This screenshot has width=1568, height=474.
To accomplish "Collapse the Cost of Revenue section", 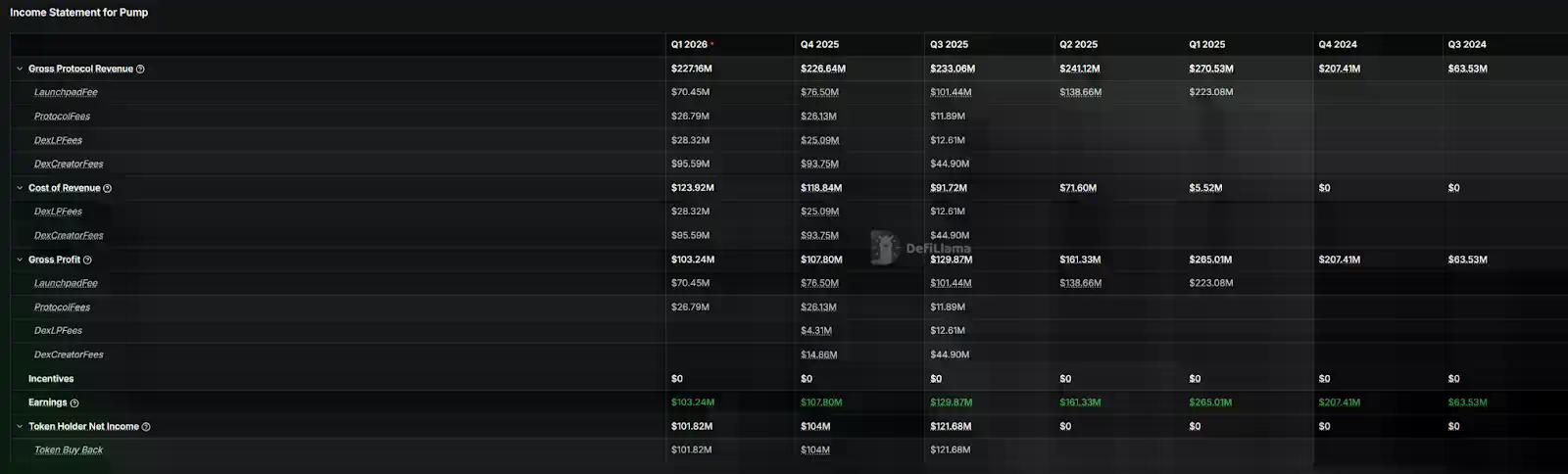I will 20,188.
